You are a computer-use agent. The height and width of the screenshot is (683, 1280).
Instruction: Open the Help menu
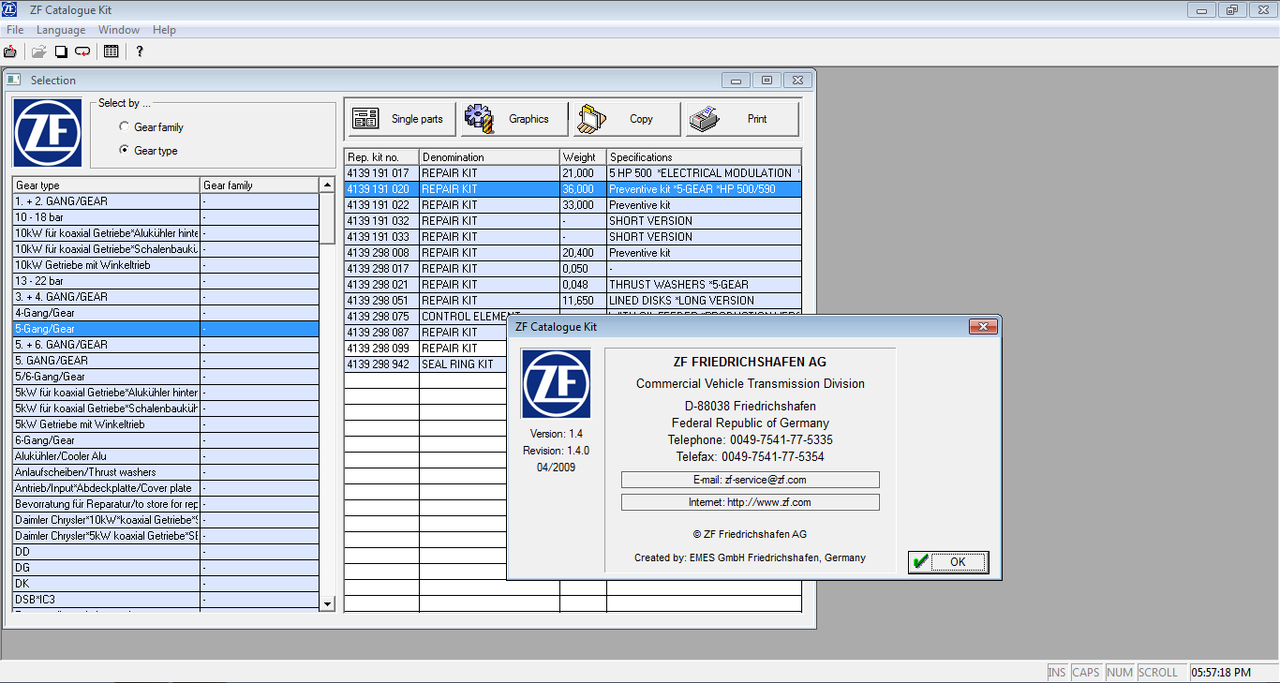164,30
